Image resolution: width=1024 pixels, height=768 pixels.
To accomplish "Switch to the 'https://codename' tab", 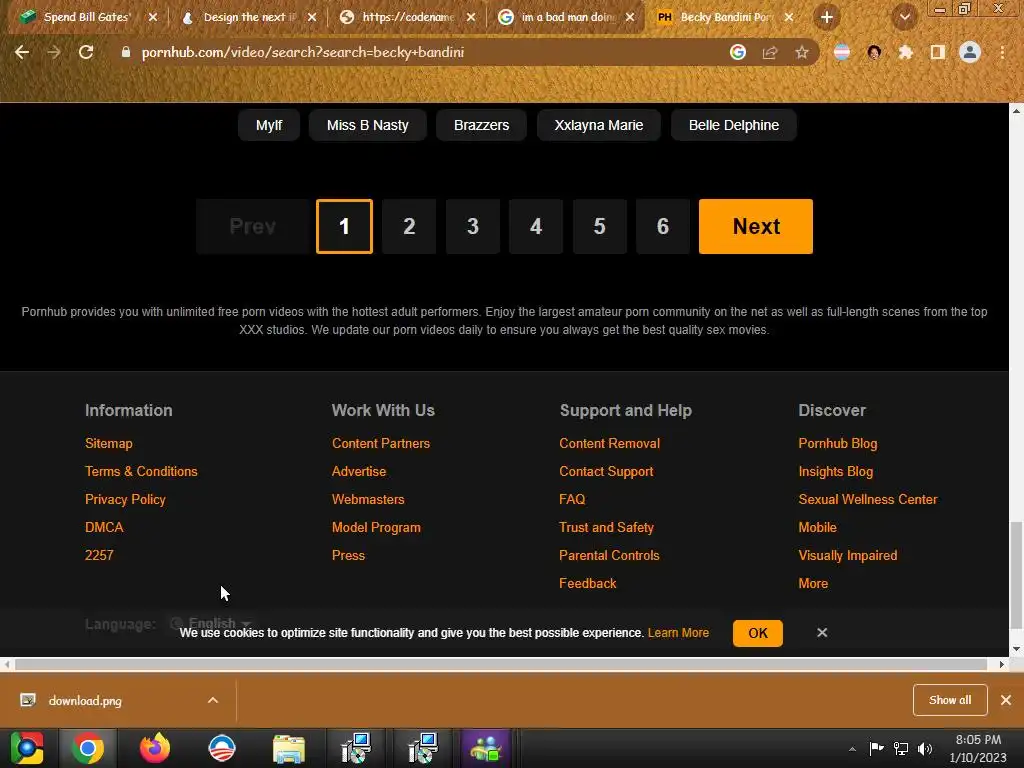I will pyautogui.click(x=408, y=17).
